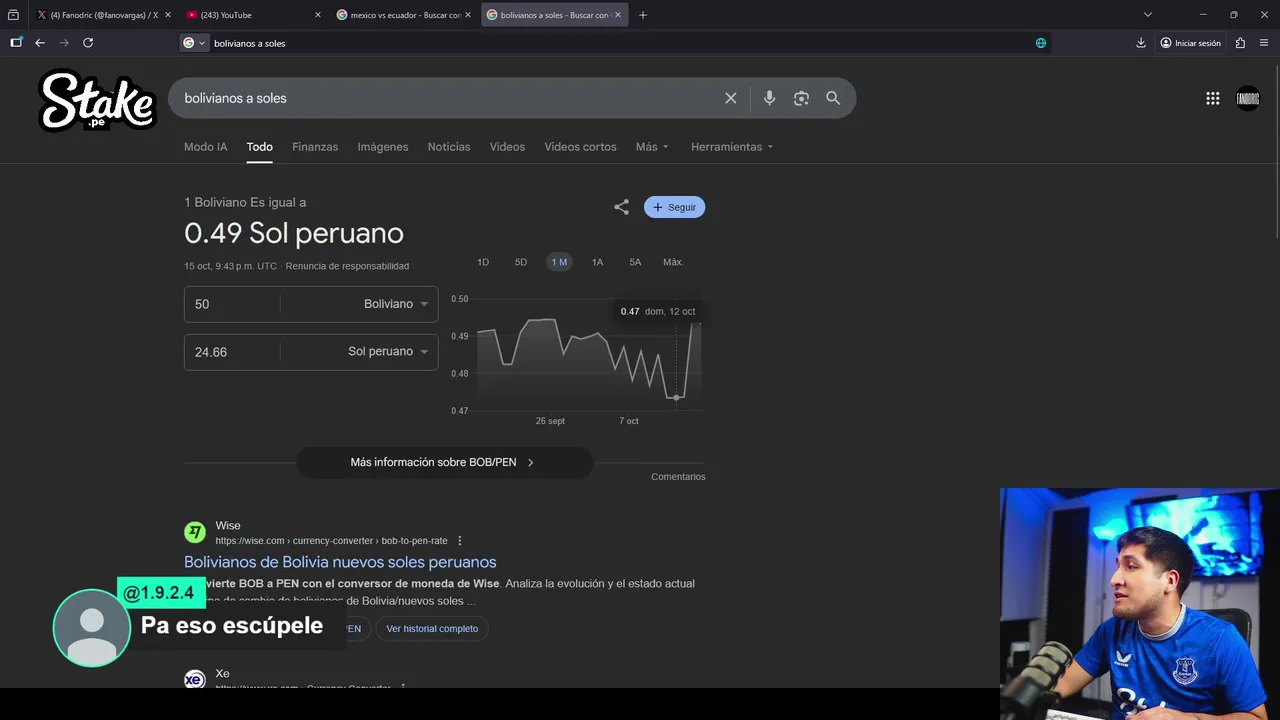Switch to the Videos cortos tab

[580, 147]
